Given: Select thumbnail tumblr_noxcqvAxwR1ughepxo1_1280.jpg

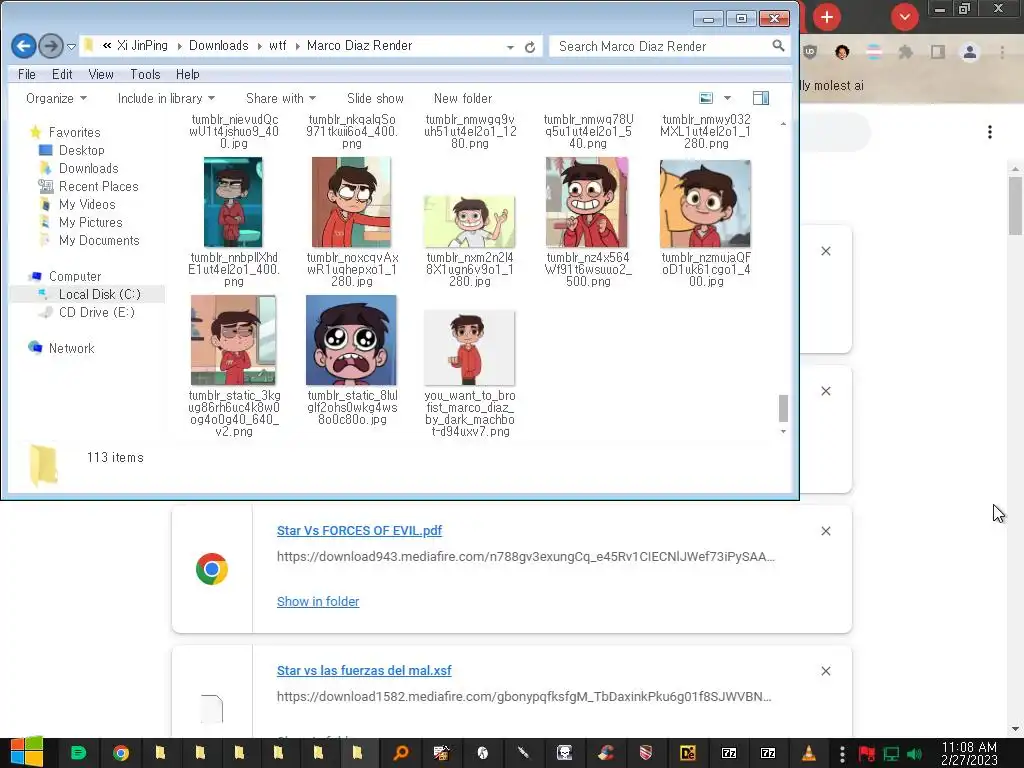Looking at the screenshot, I should pyautogui.click(x=351, y=202).
